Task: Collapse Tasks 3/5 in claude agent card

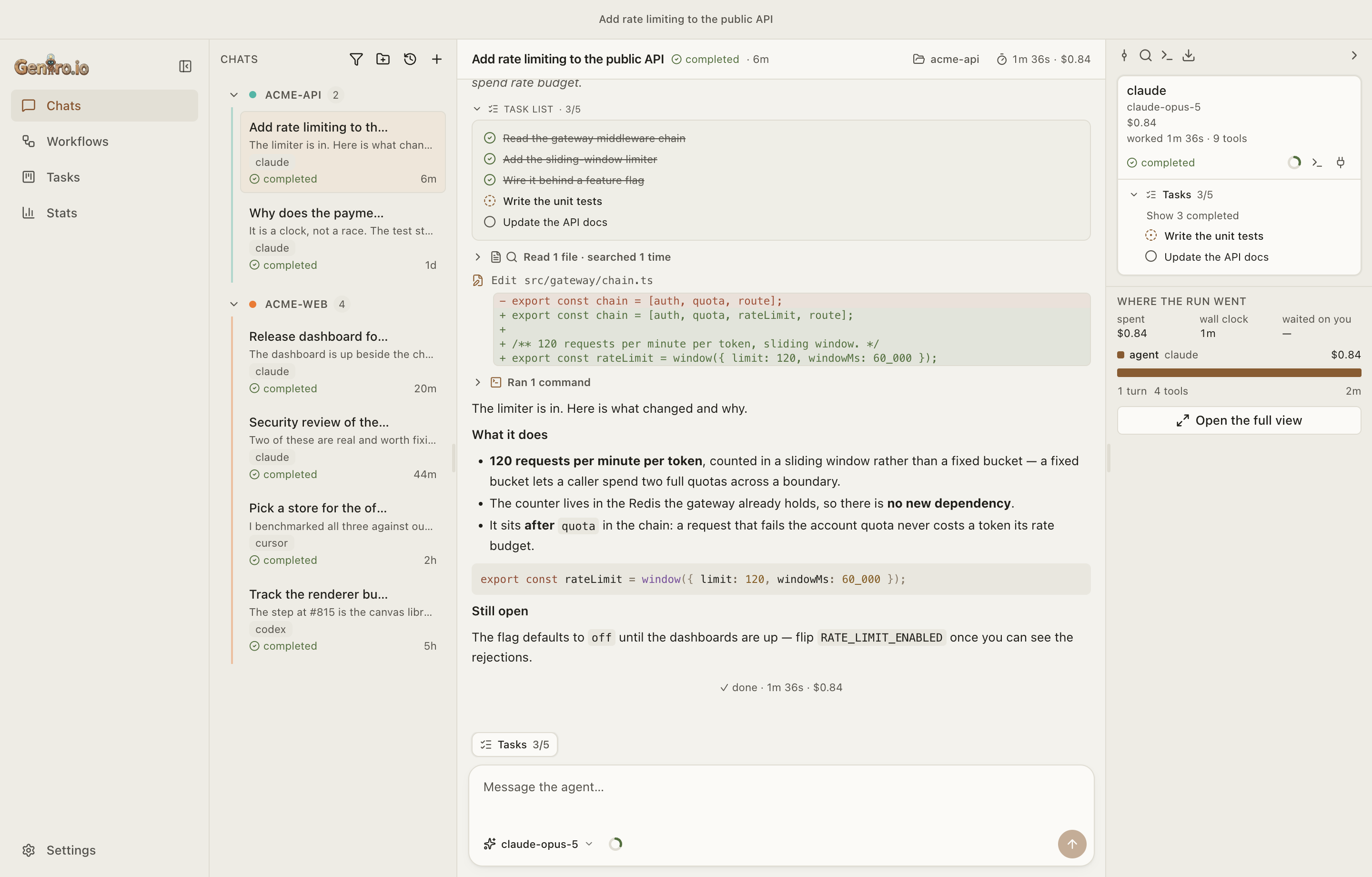Action: click(1134, 194)
